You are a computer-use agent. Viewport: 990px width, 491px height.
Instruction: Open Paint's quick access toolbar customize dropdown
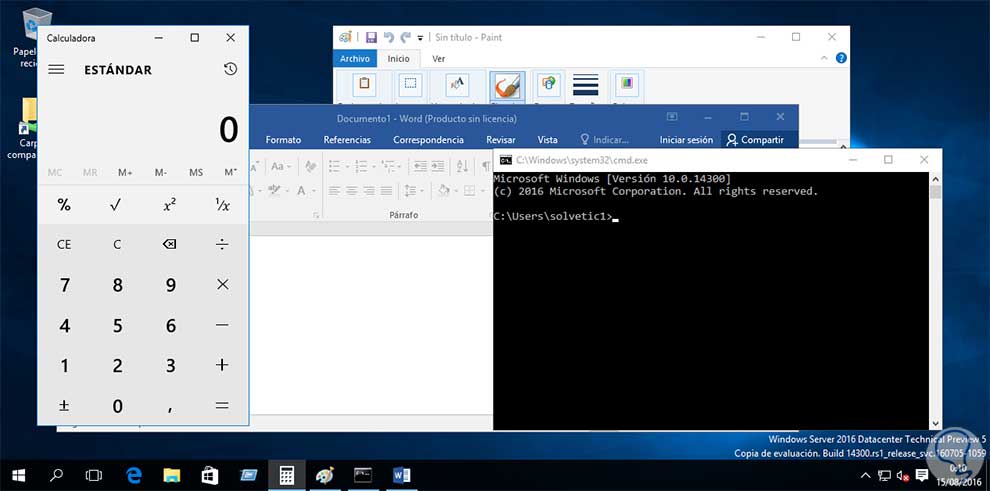[x=420, y=38]
